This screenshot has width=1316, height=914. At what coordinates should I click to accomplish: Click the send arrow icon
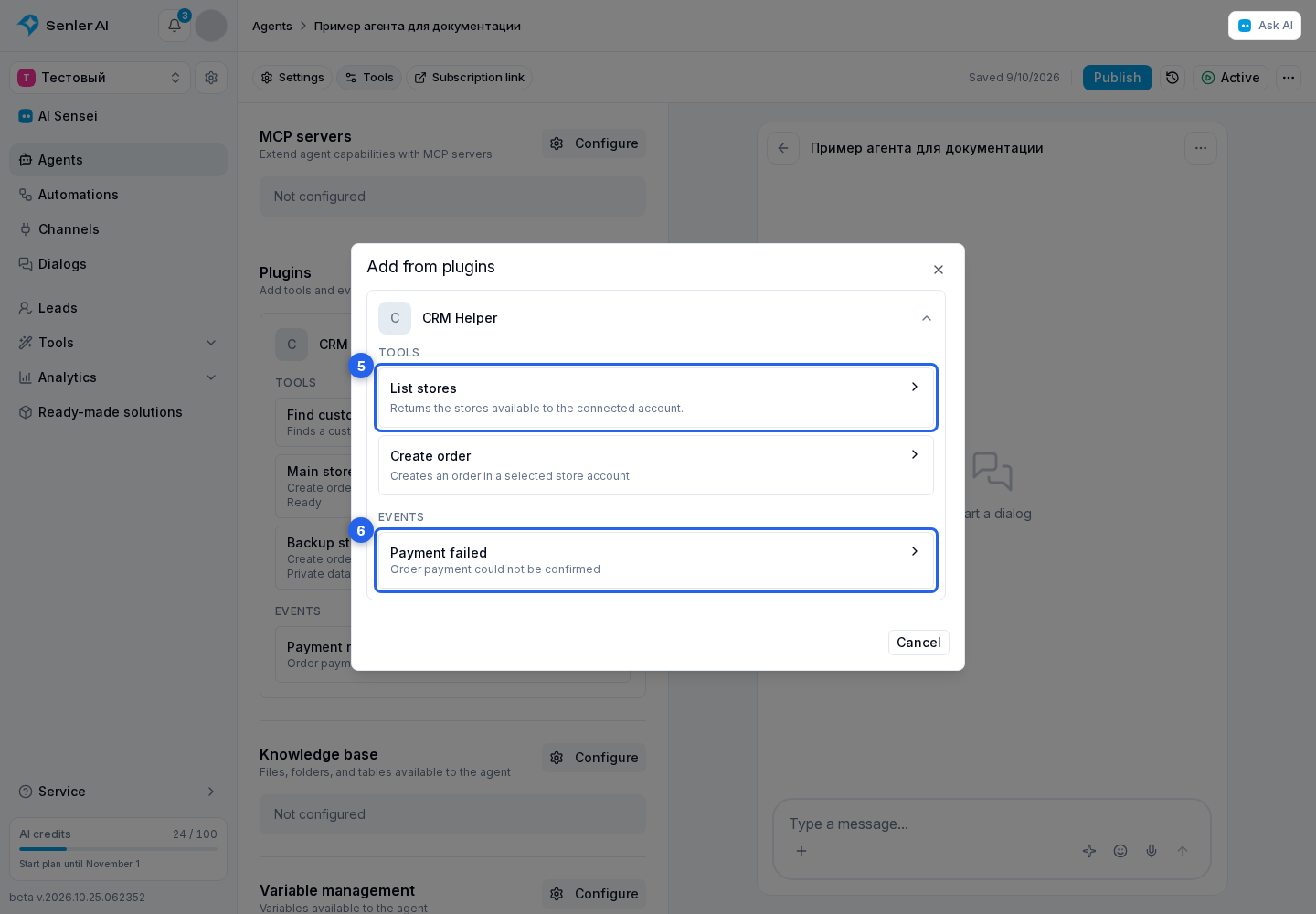coord(1183,851)
